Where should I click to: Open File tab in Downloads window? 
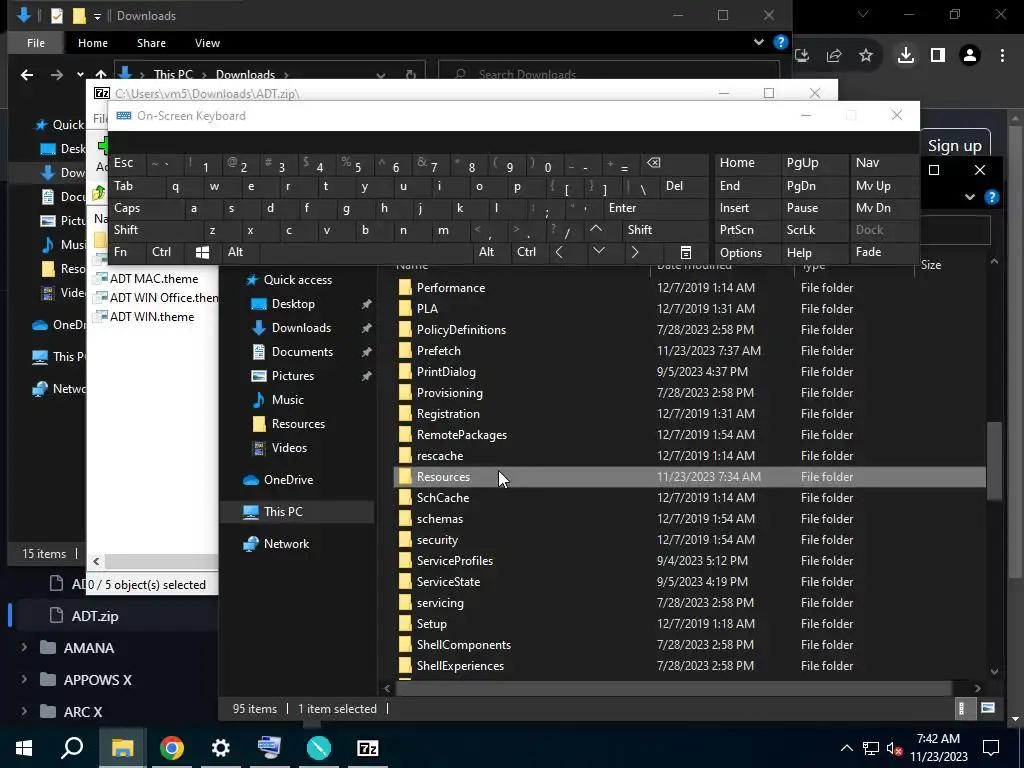coord(36,43)
